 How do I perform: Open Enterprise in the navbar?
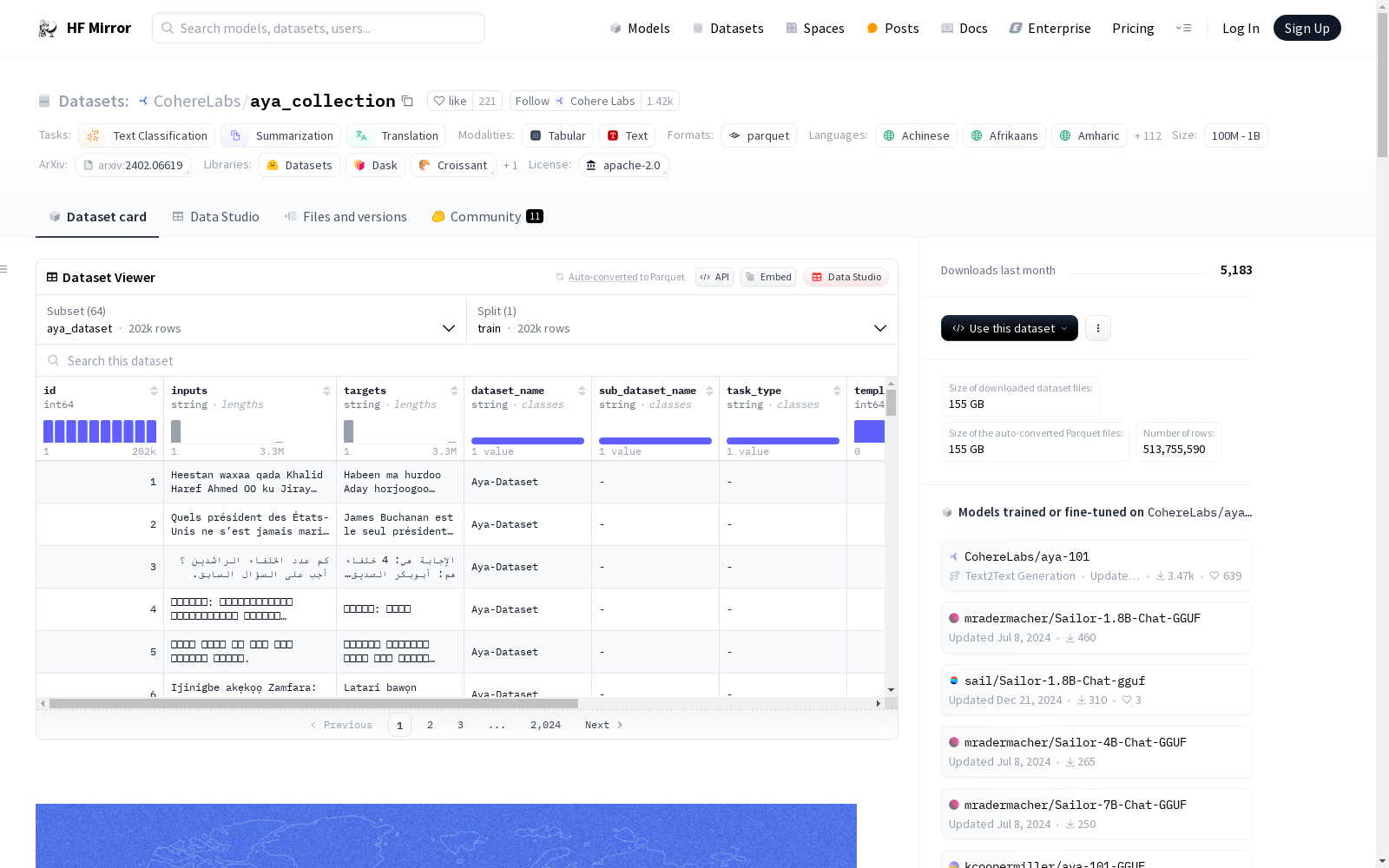(1050, 28)
